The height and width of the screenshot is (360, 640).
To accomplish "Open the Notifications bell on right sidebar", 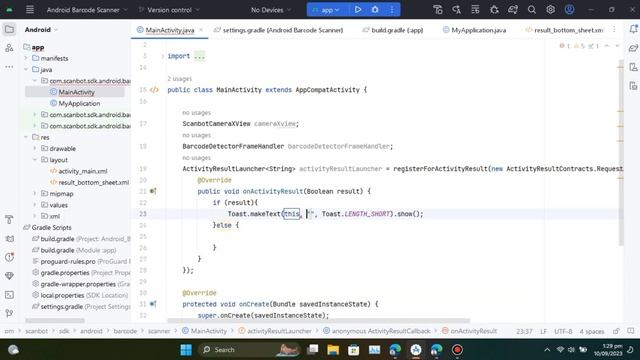I will pos(633,29).
